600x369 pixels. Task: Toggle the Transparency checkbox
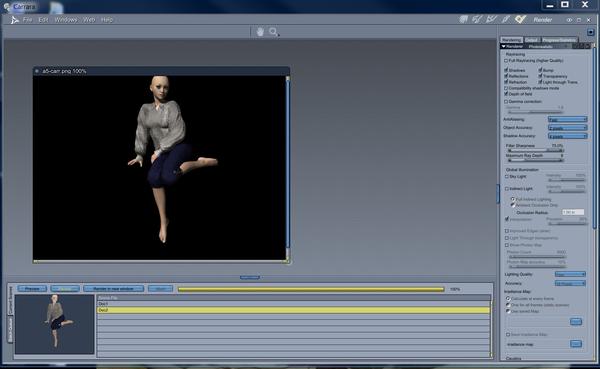[x=540, y=76]
